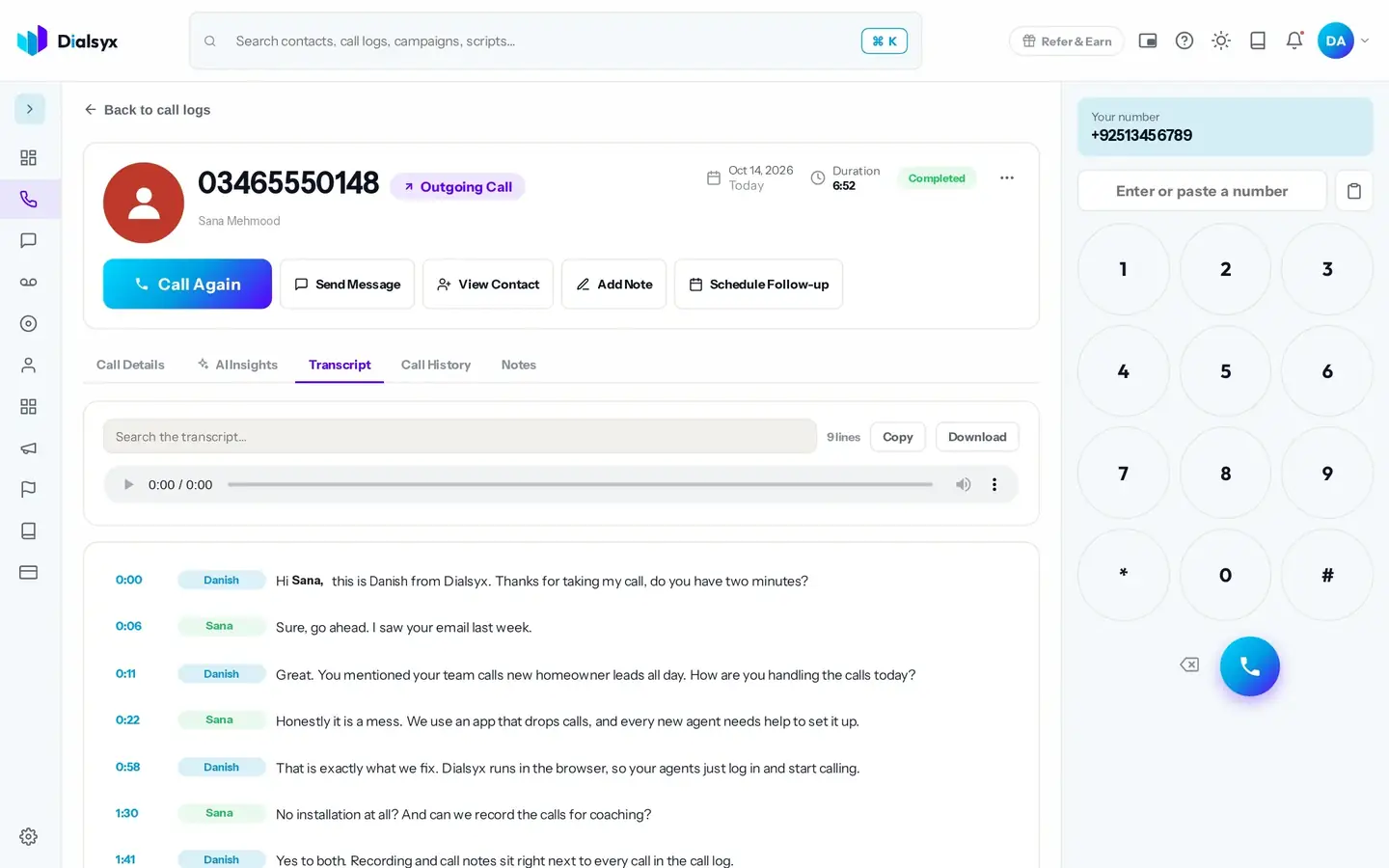The width and height of the screenshot is (1389, 868).
Task: Open the contacts person icon in sidebar
Action: [x=29, y=366]
